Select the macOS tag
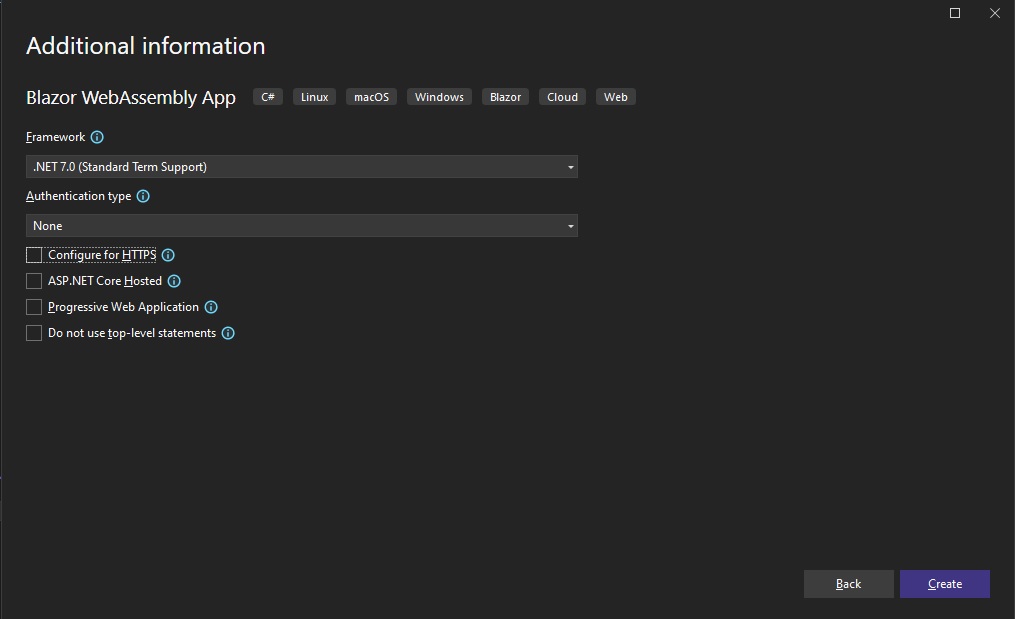 [x=372, y=97]
